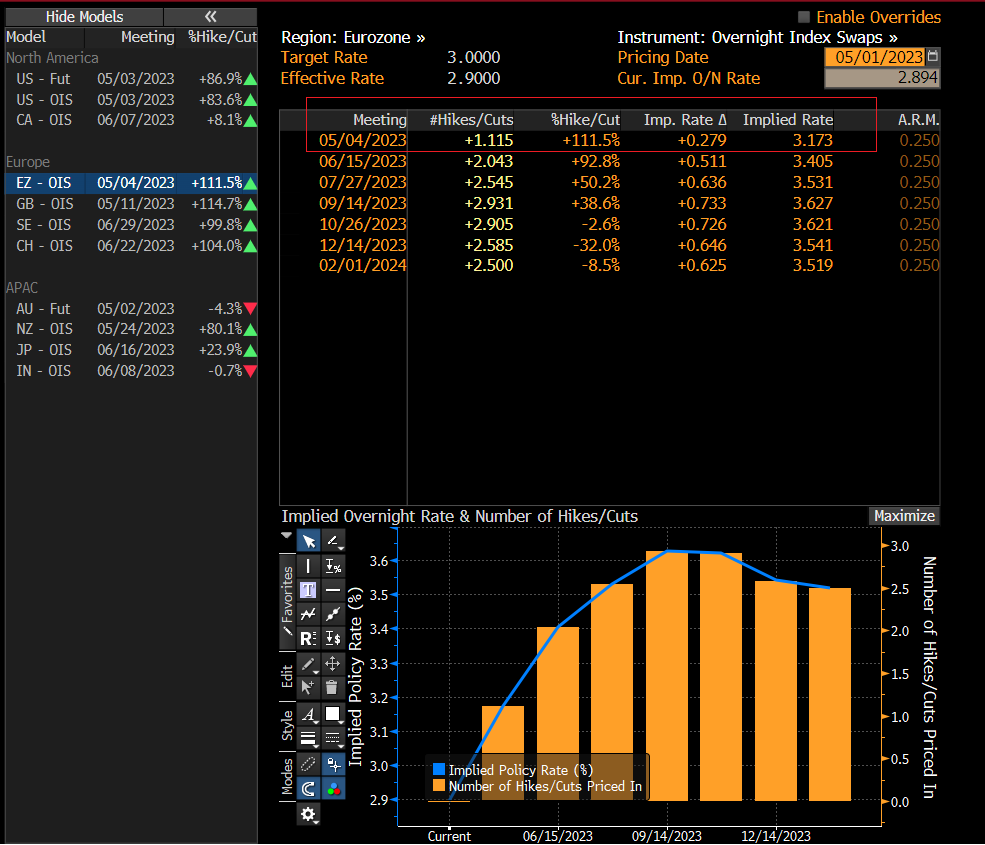Select the 02/01/2024 meeting date
This screenshot has width=985, height=845.
point(362,266)
